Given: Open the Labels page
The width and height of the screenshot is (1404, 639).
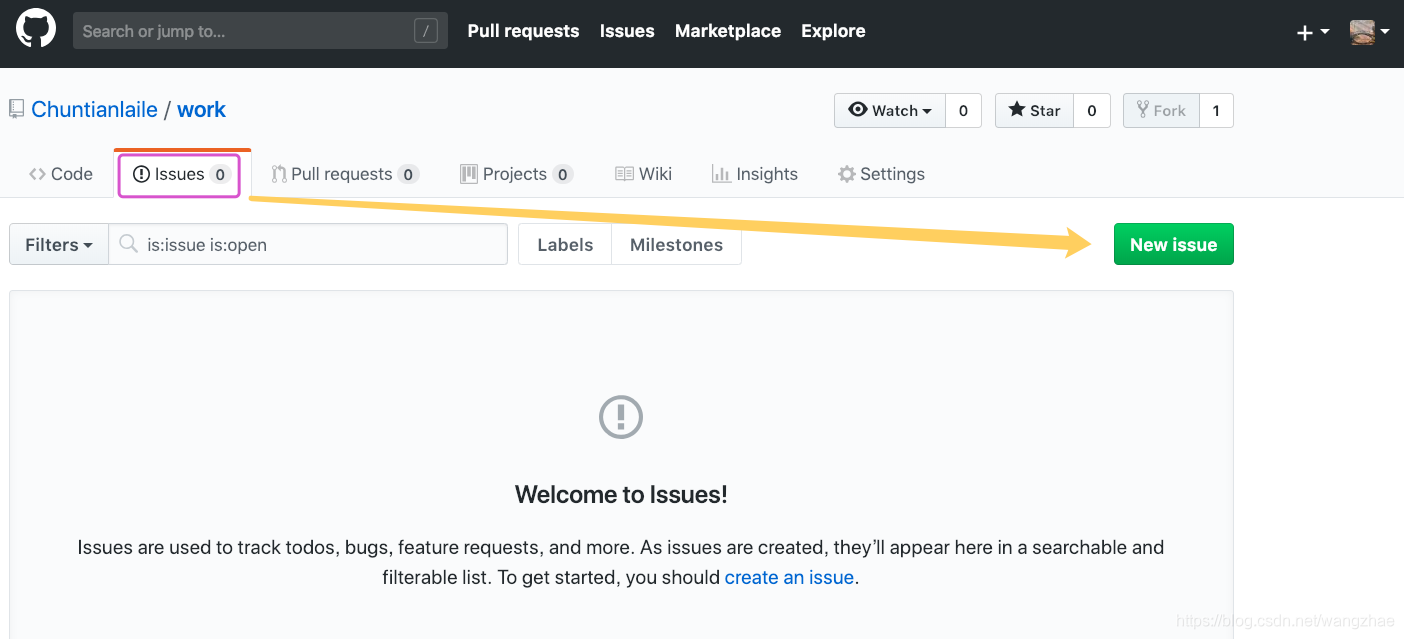Looking at the screenshot, I should pos(565,245).
